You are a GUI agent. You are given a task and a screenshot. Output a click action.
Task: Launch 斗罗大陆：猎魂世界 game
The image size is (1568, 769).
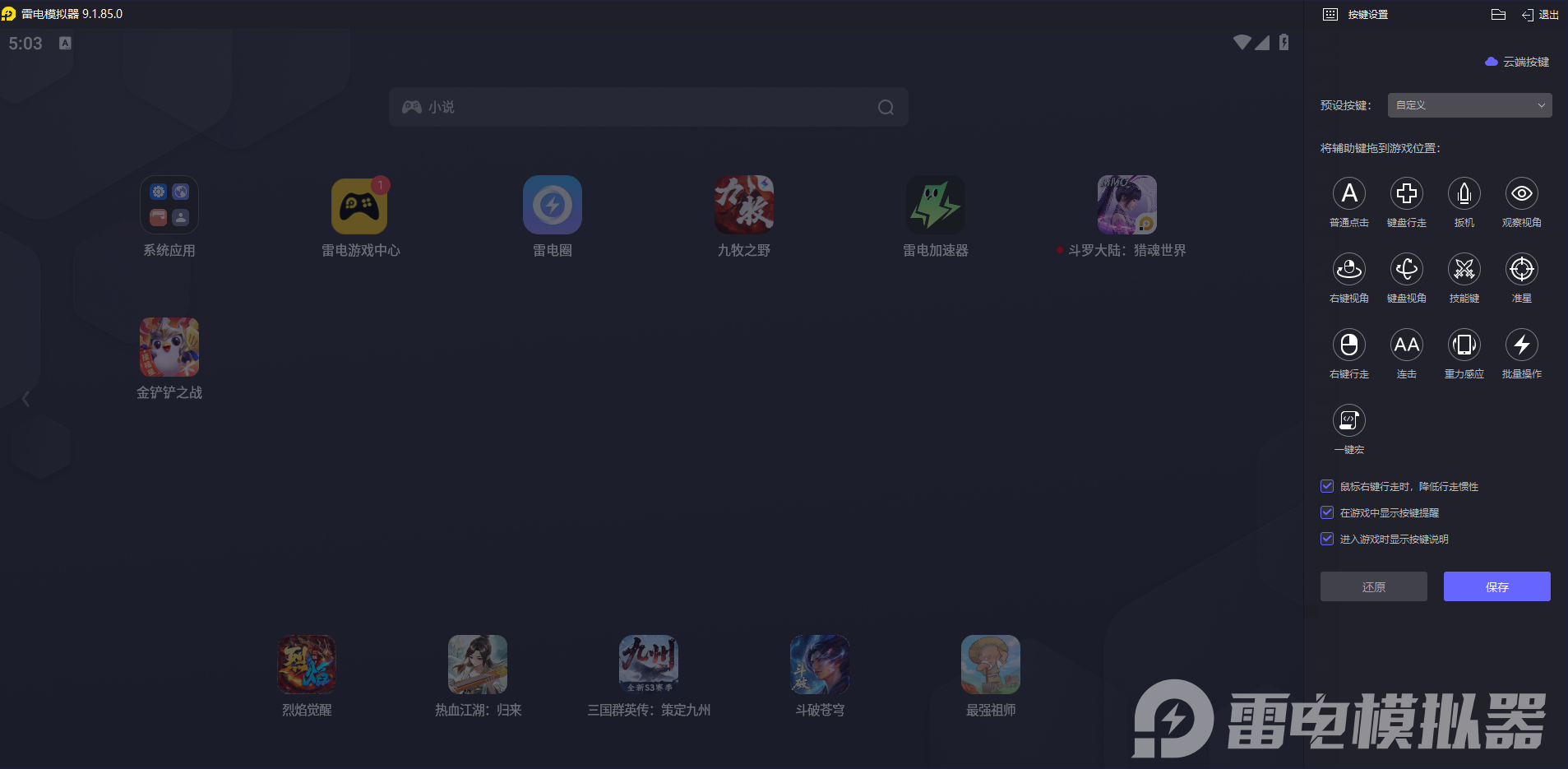(x=1127, y=205)
